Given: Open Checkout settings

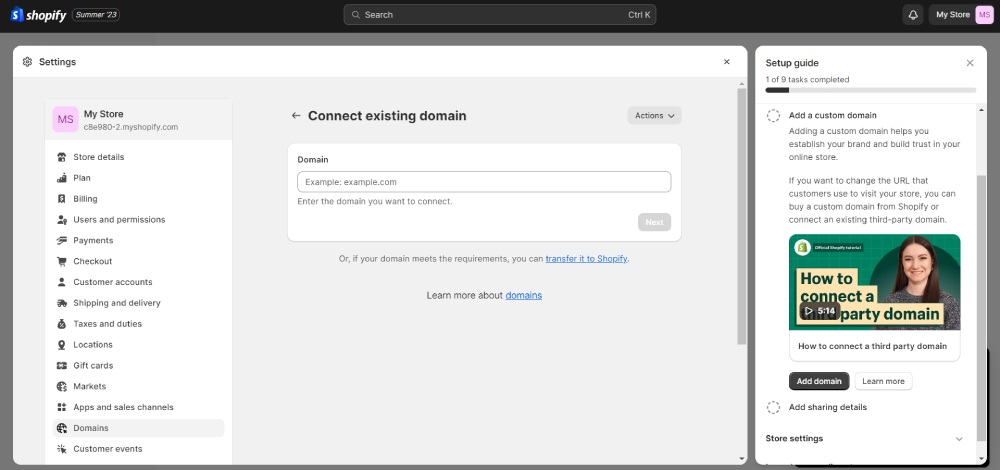Looking at the screenshot, I should click(138, 261).
